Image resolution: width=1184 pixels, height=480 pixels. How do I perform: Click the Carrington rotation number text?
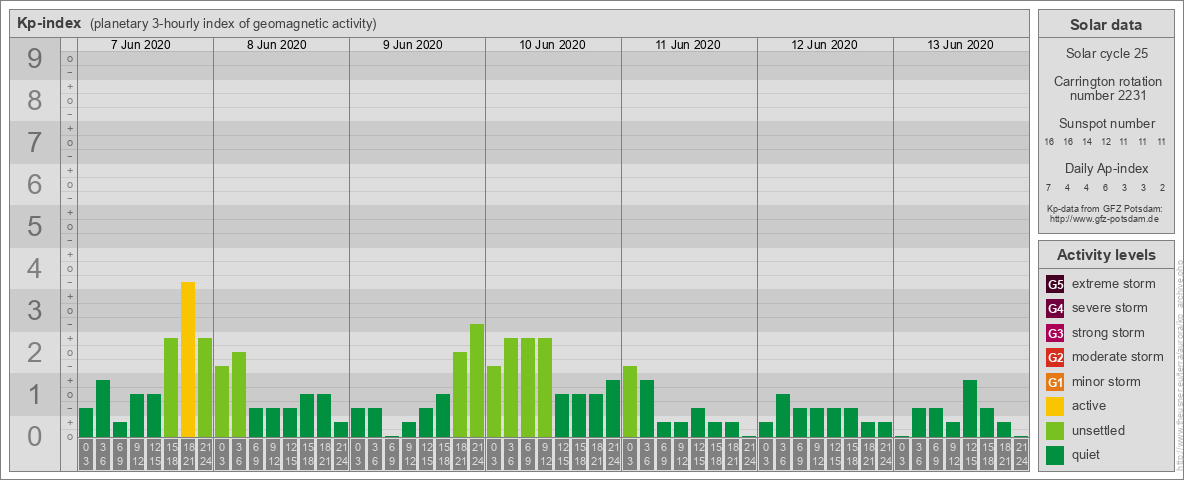point(1106,88)
